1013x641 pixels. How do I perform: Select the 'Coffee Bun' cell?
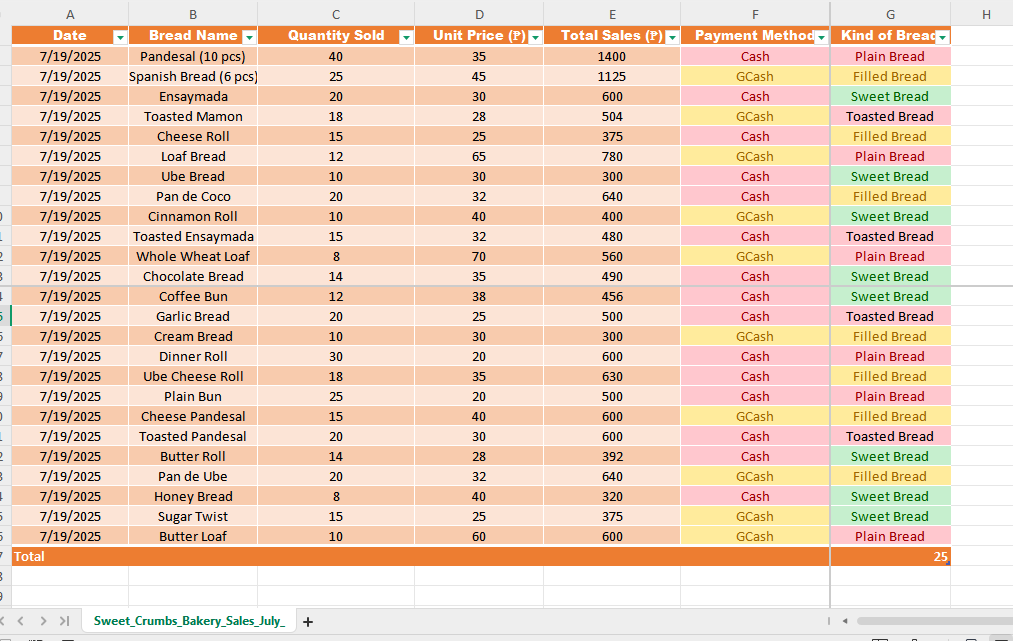[x=193, y=297]
